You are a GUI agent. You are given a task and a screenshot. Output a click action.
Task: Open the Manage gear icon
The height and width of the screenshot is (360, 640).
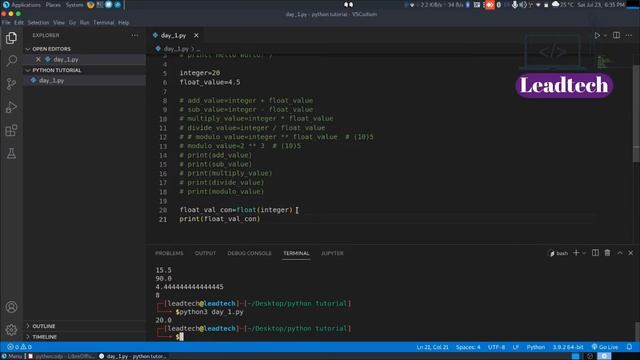point(11,330)
